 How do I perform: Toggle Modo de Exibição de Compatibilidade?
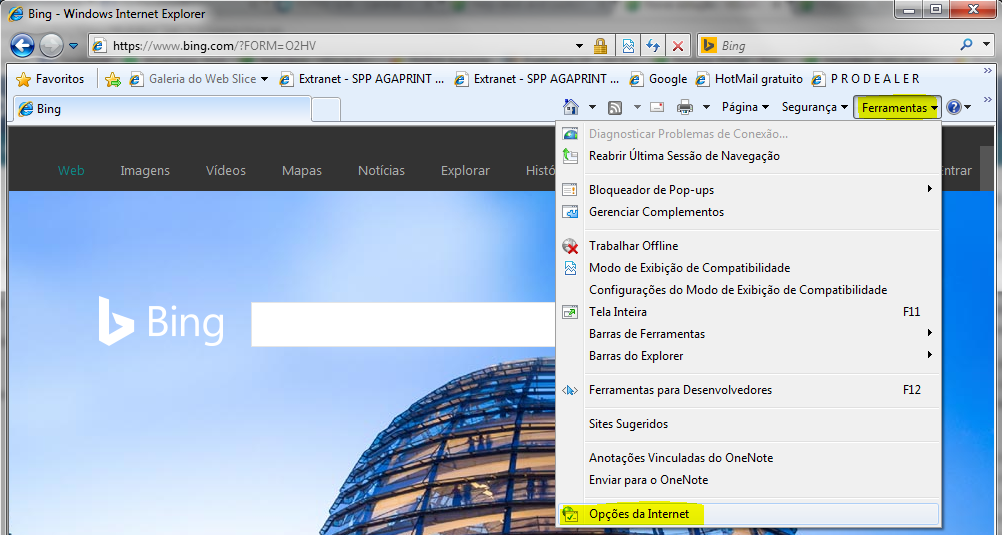pyautogui.click(x=748, y=268)
